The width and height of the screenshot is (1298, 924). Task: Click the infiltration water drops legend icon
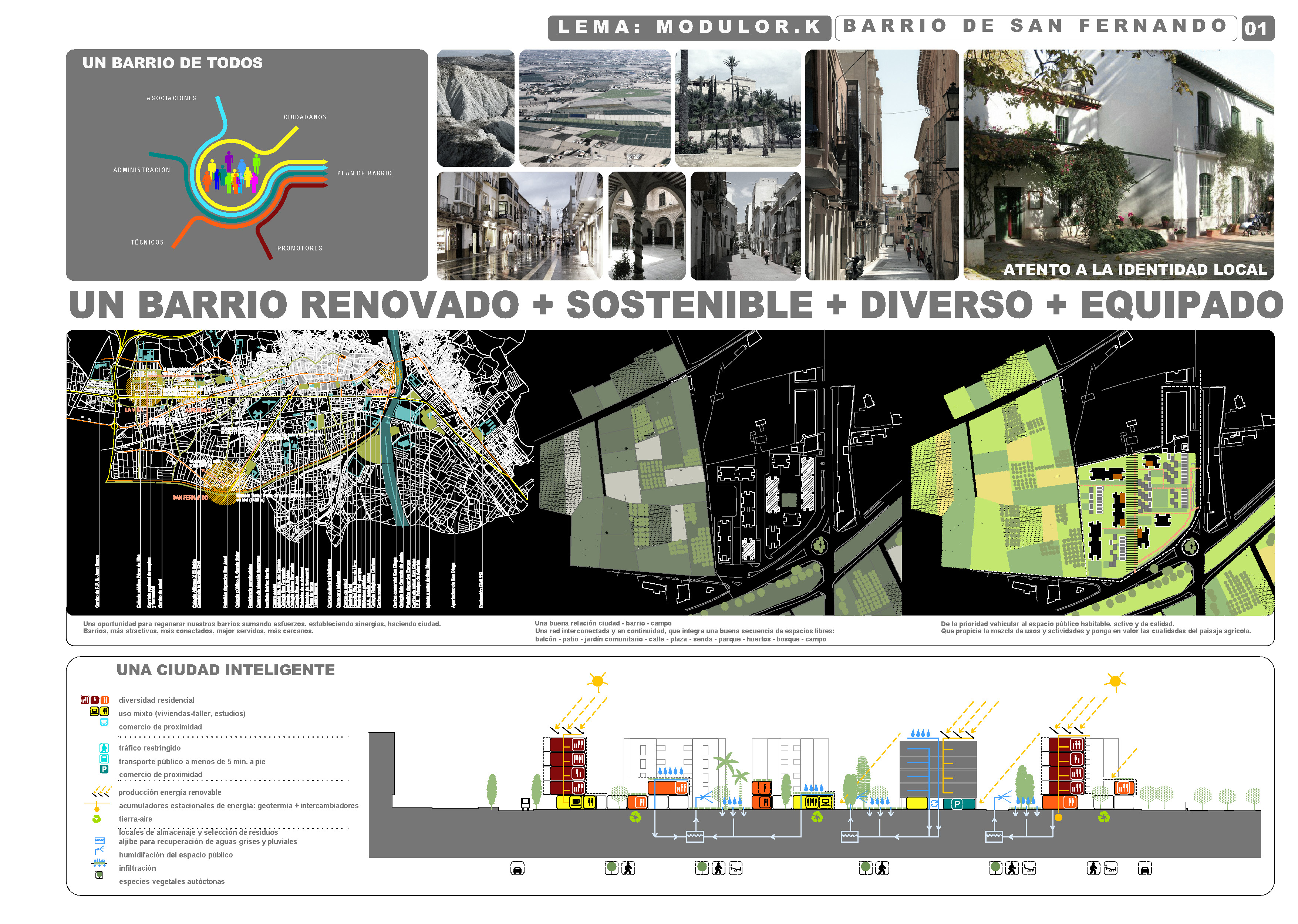99,863
